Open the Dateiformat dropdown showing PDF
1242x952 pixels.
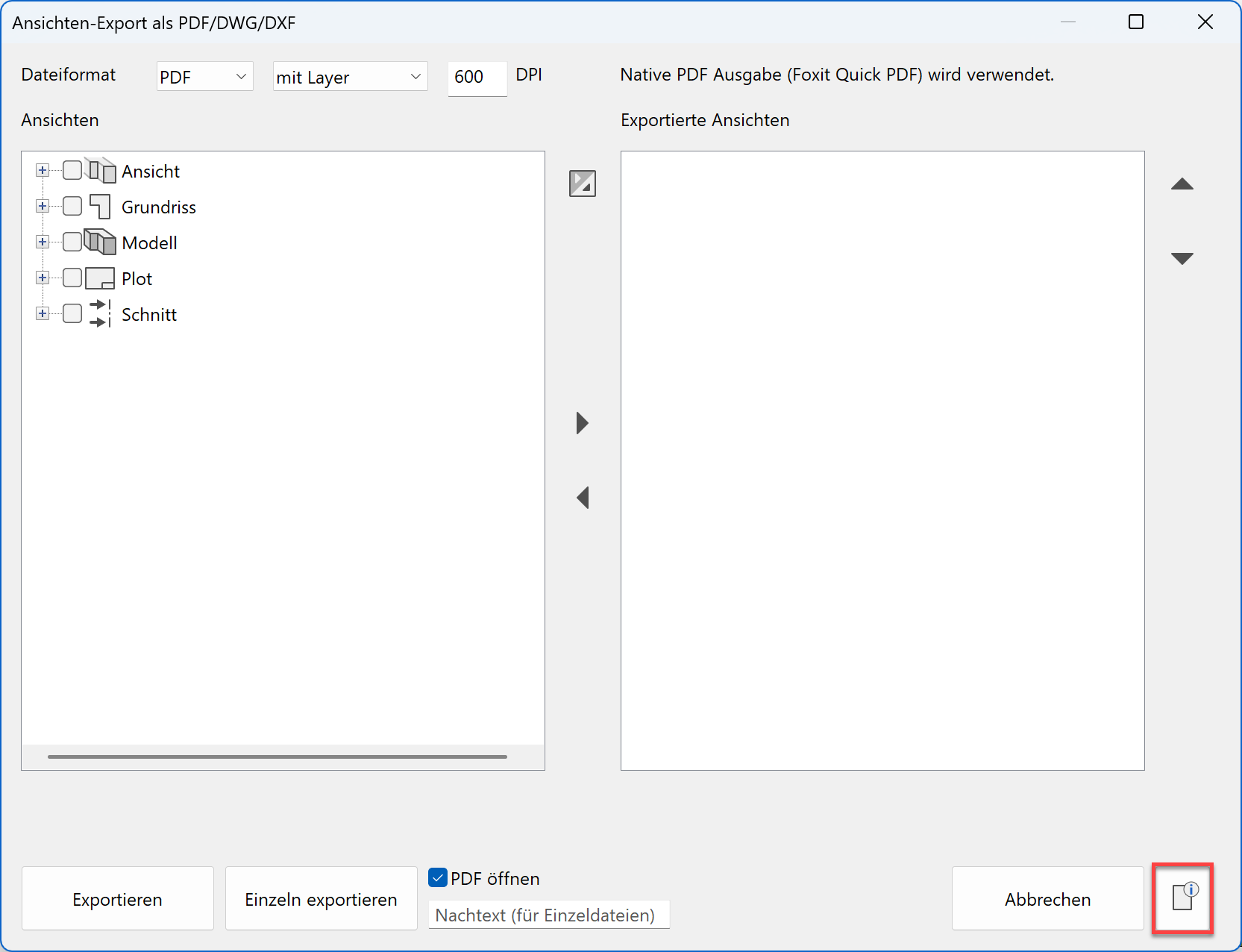(x=204, y=75)
